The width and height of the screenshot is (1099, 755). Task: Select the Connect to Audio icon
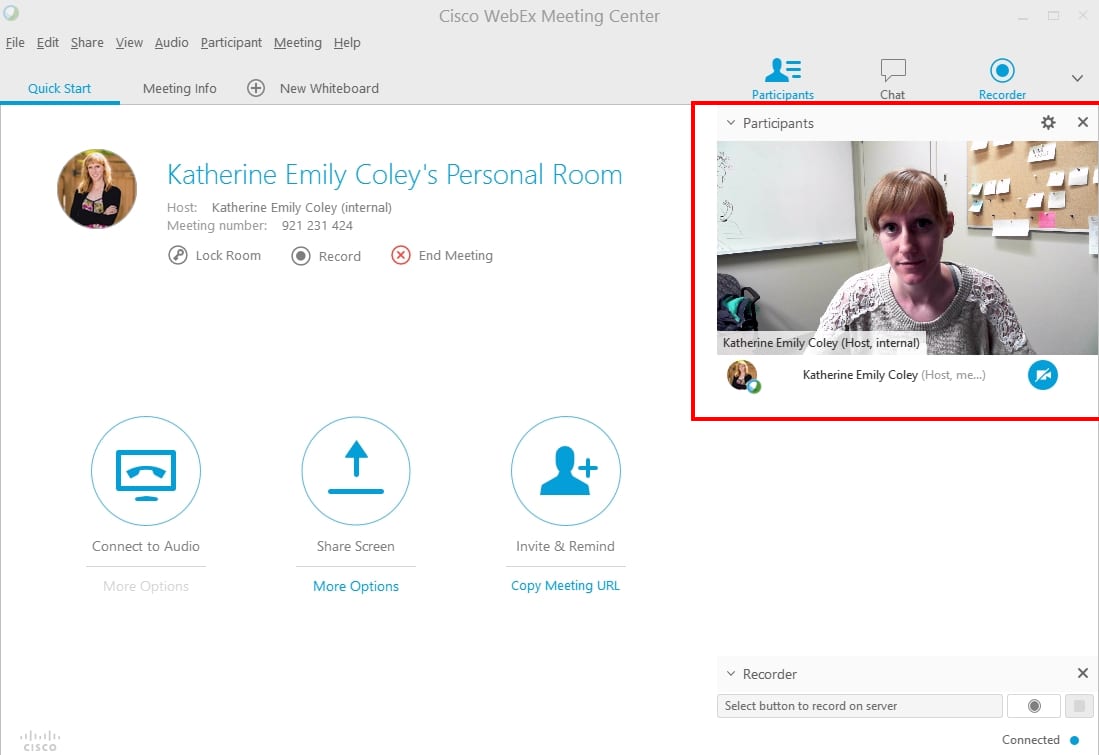pyautogui.click(x=146, y=471)
